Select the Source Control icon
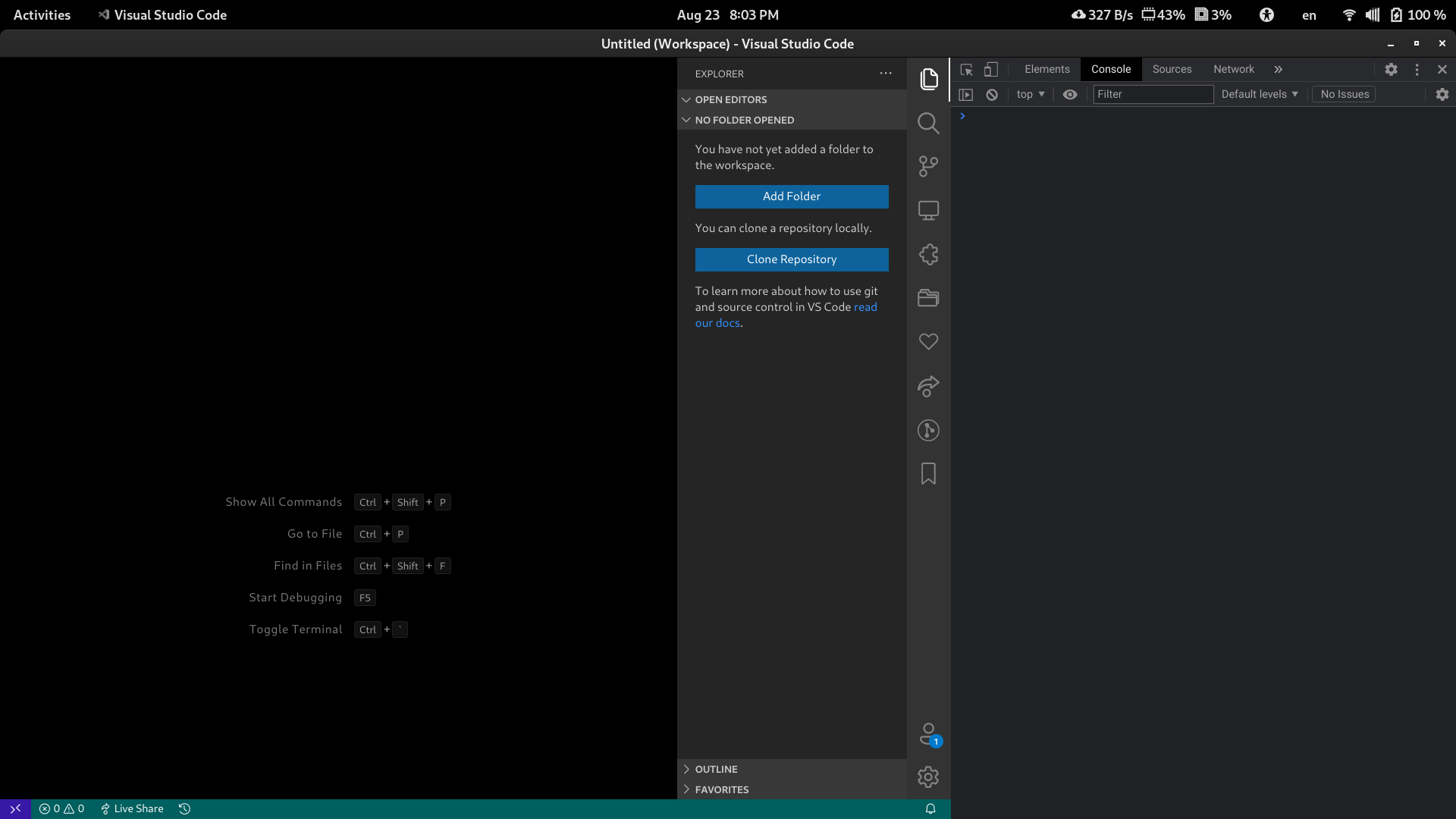This screenshot has width=1456, height=819. (x=928, y=166)
